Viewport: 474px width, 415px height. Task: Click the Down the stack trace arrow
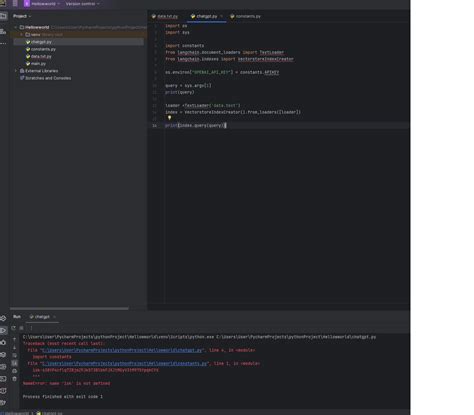[x=14, y=347]
